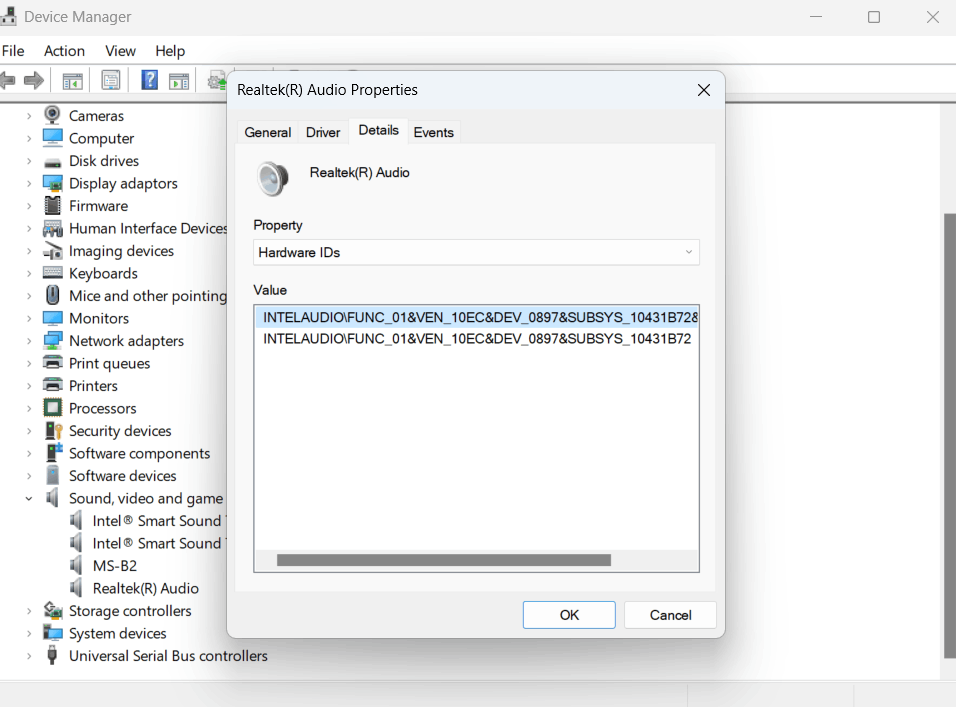Click OK in the Properties dialog

(x=569, y=615)
